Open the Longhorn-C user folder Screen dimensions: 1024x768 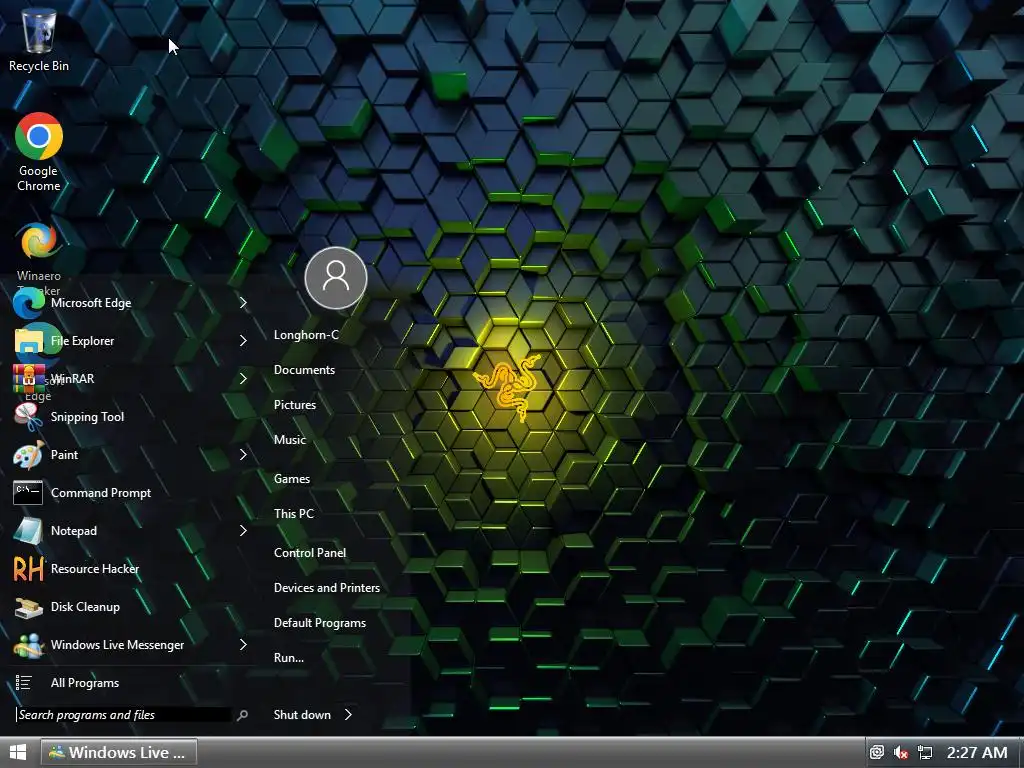[306, 335]
